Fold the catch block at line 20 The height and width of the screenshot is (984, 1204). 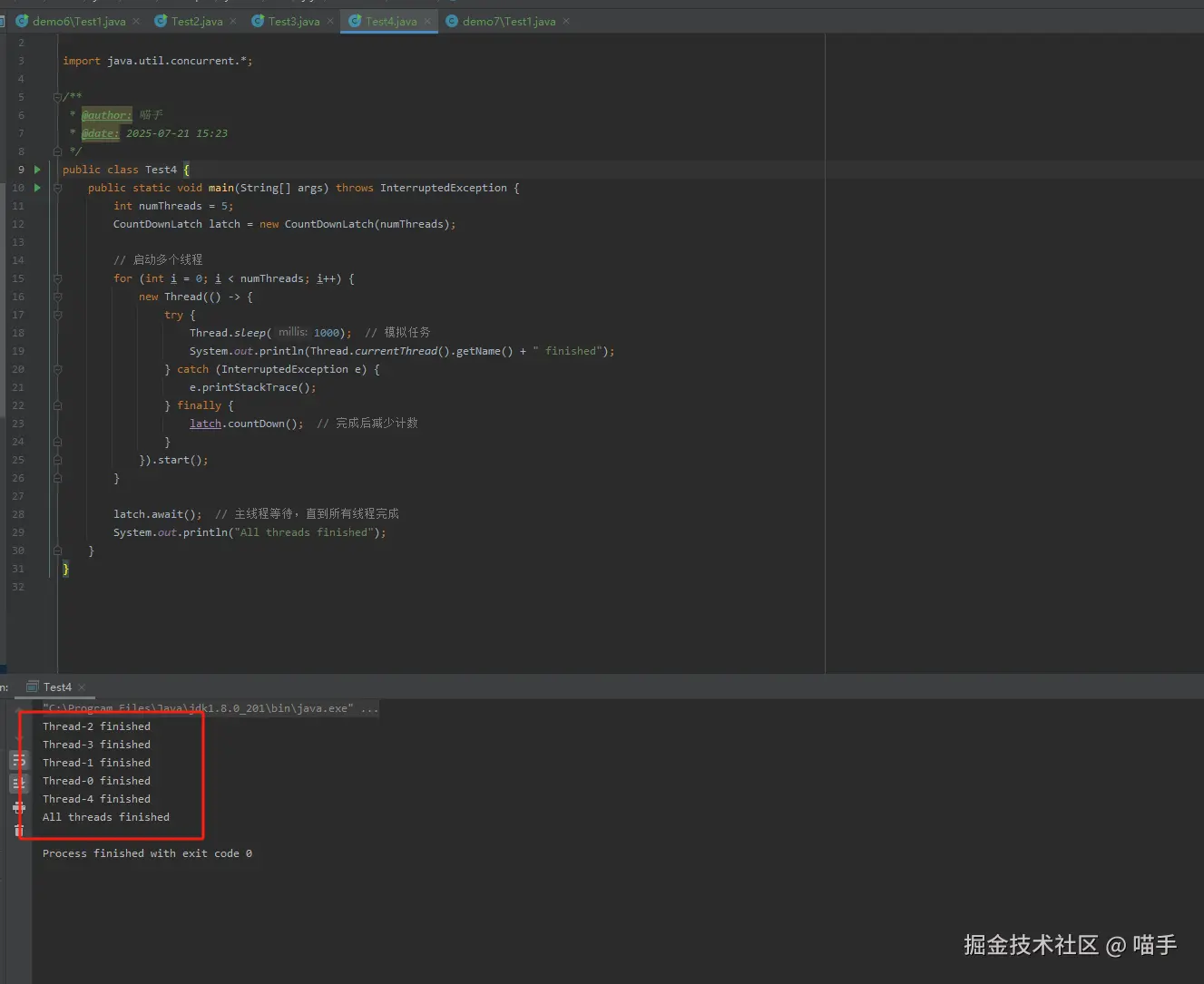tap(57, 369)
